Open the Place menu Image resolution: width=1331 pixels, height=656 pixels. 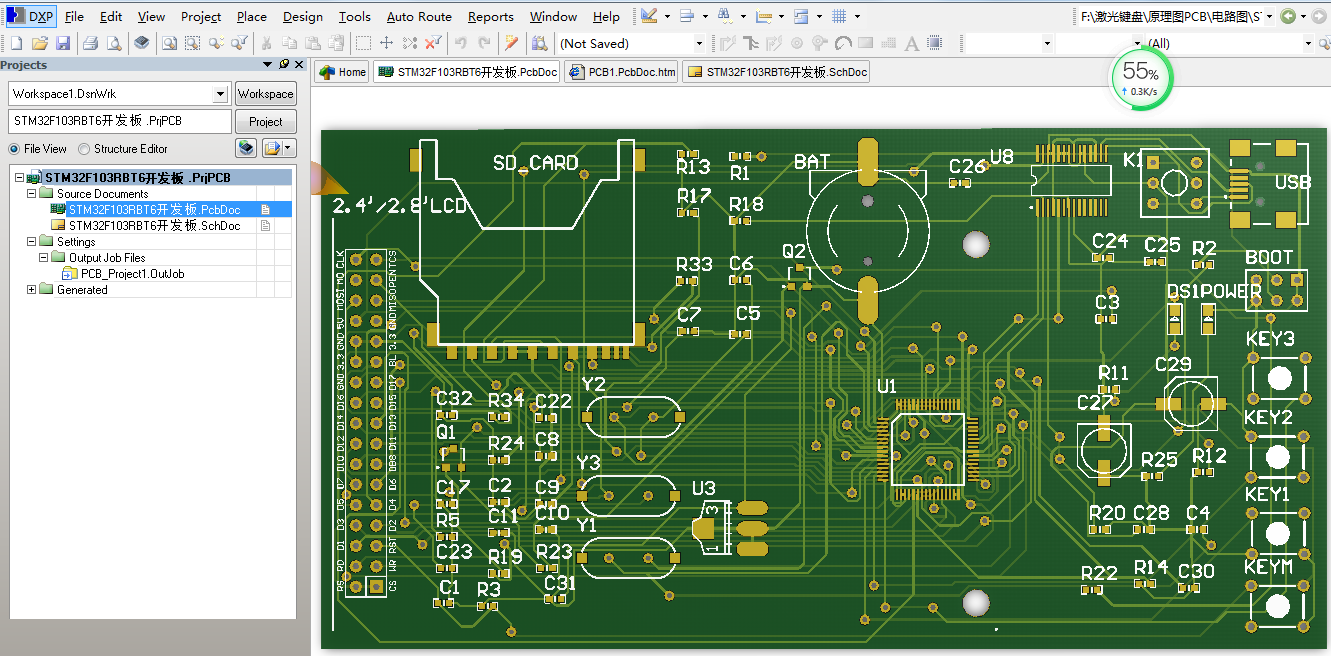251,16
